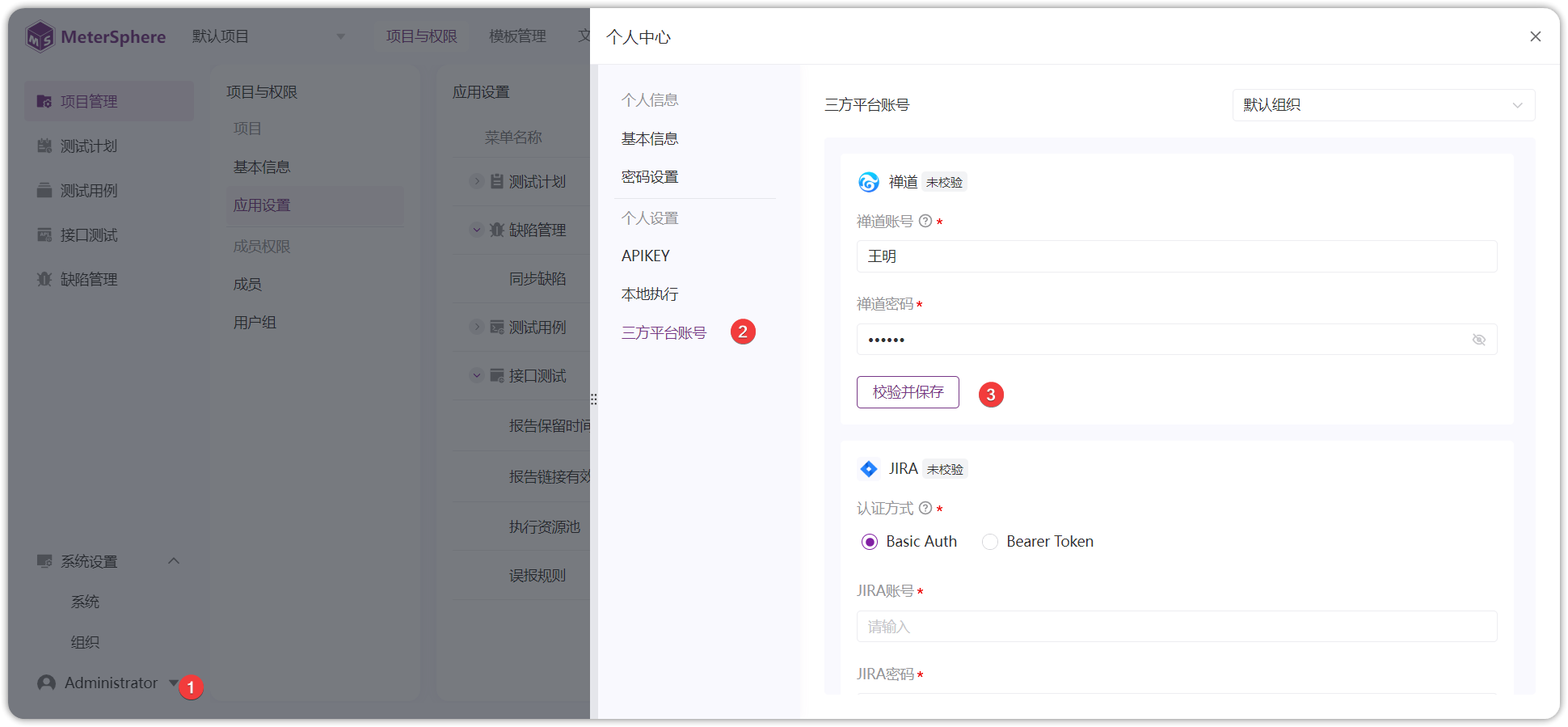The image size is (1568, 727).
Task: Select 三方平台账号 menu item
Action: [x=664, y=333]
